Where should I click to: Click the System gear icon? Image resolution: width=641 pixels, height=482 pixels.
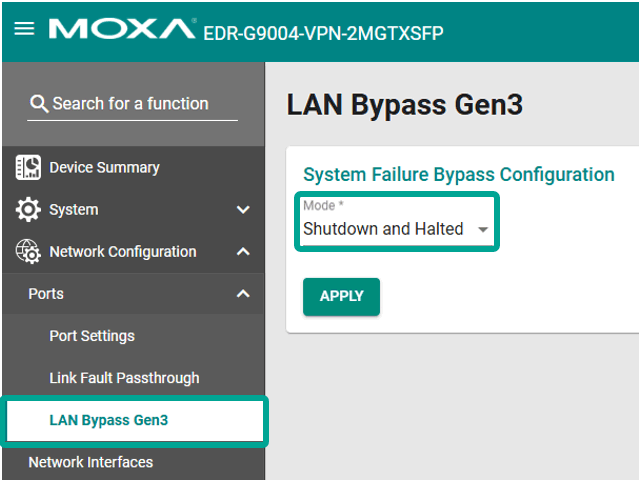(x=28, y=210)
